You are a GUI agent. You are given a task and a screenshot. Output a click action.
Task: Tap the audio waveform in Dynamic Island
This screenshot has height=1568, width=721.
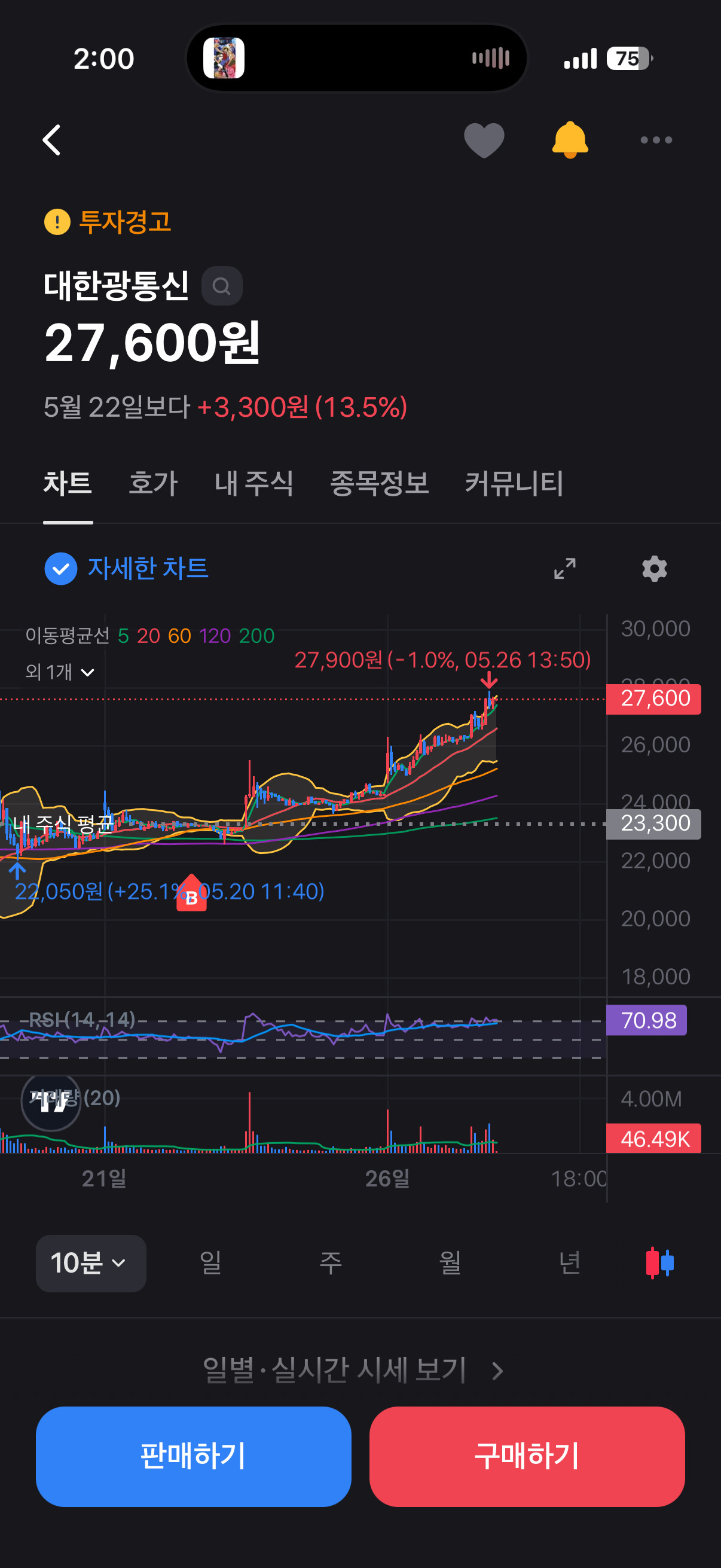(490, 59)
